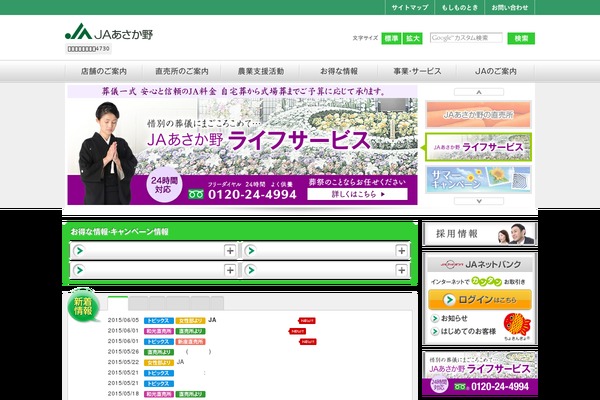
Task: Focus the Google custom search field
Action: 466,38
